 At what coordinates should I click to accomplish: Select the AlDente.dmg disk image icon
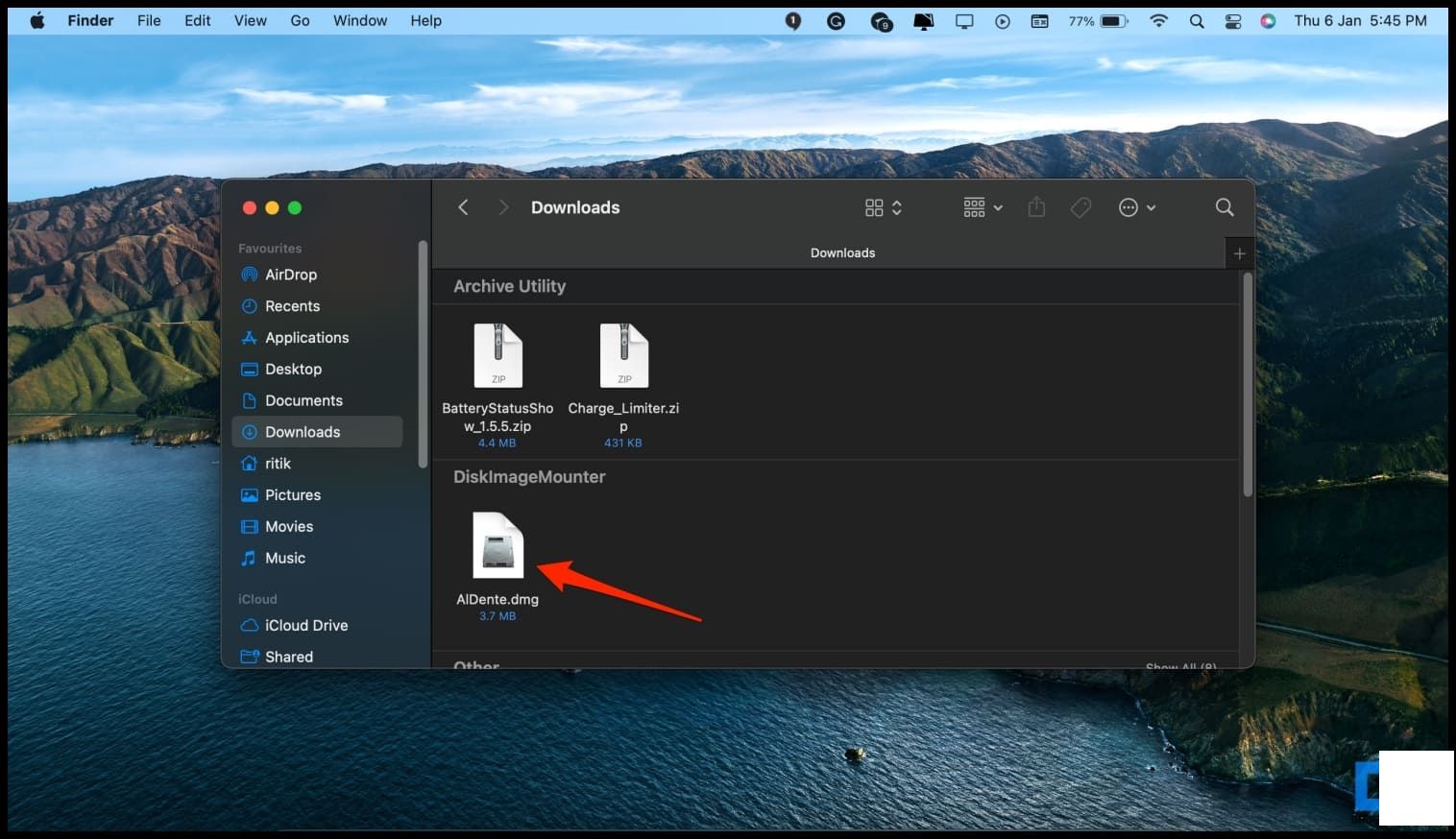pyautogui.click(x=498, y=545)
